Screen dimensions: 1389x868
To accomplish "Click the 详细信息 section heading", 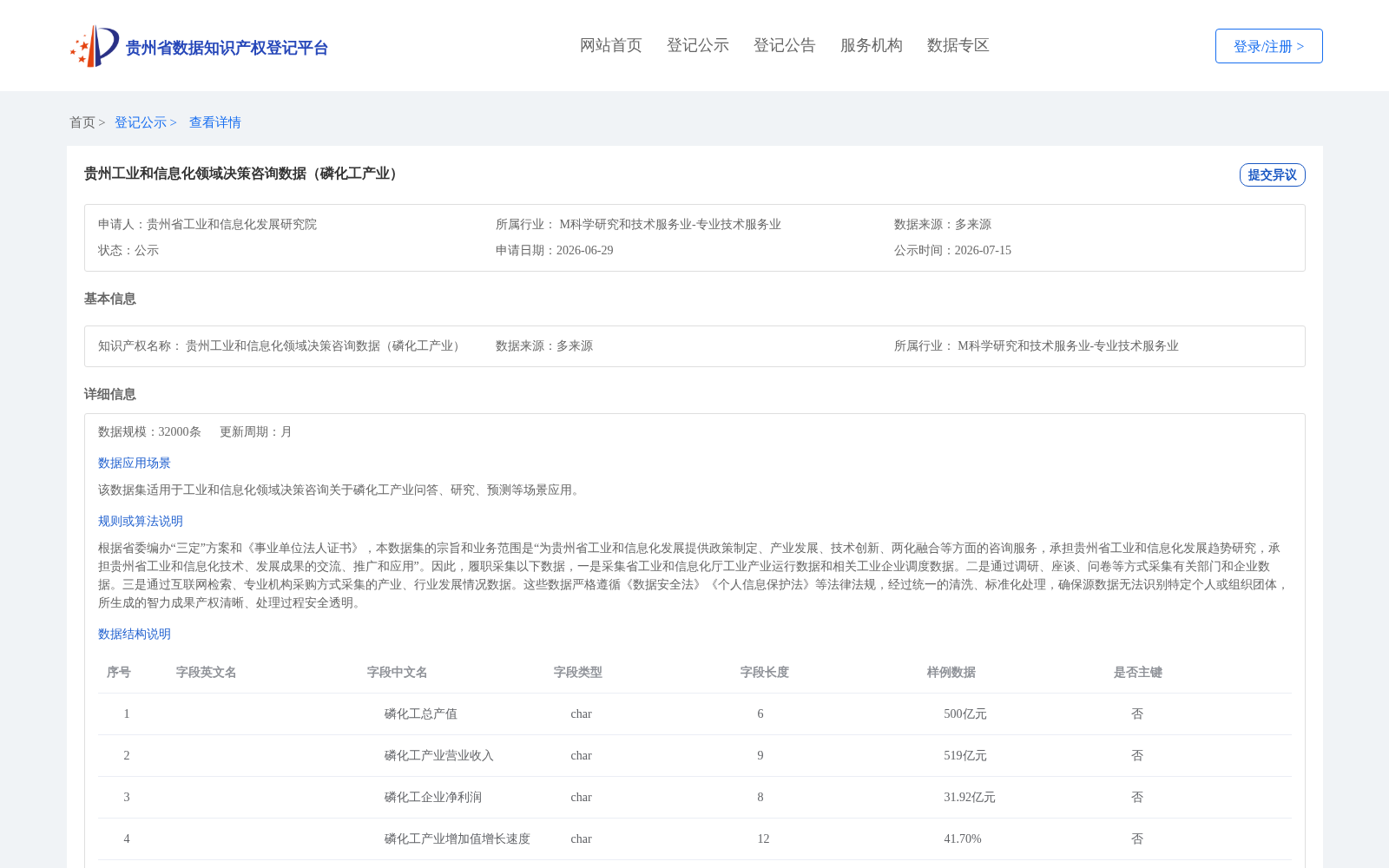I will 110,394.
